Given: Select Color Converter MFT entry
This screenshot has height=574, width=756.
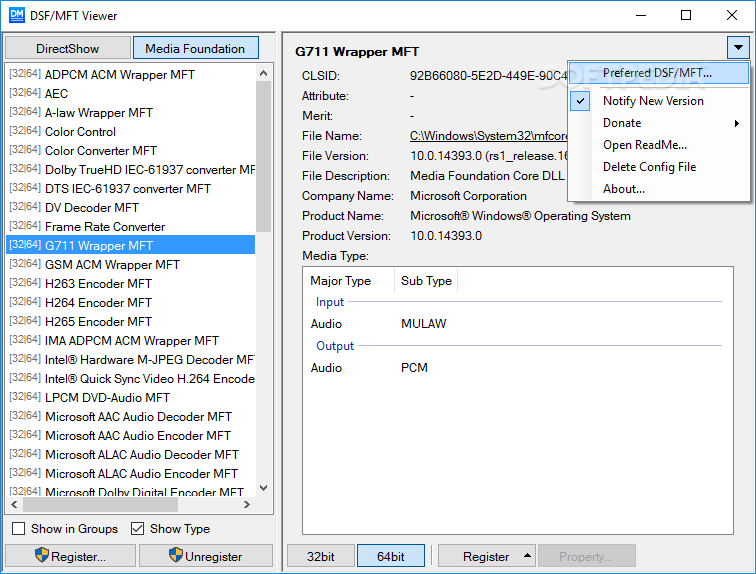Looking at the screenshot, I should click(x=131, y=150).
